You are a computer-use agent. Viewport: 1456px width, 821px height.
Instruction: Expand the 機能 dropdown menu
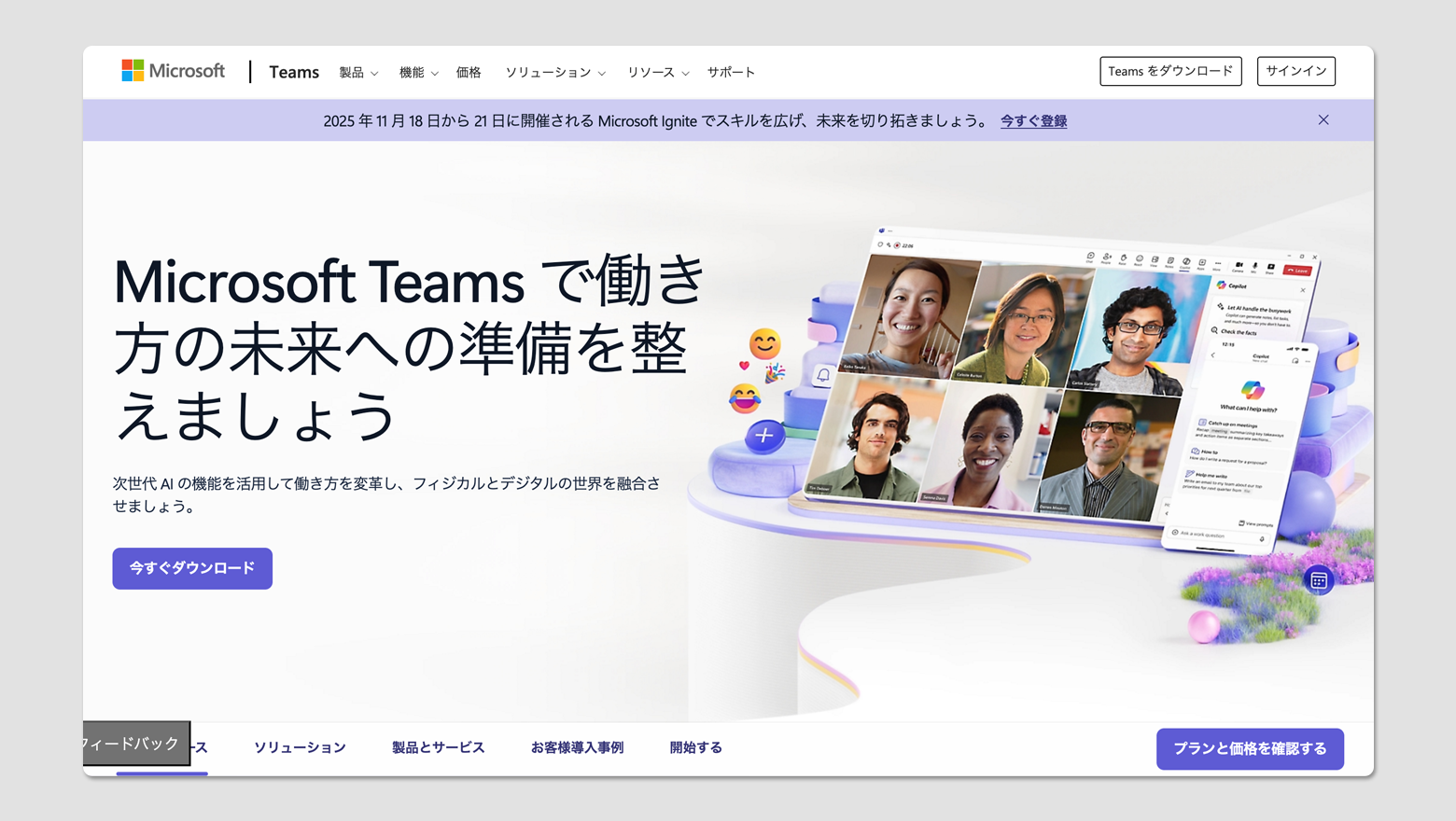tap(418, 73)
